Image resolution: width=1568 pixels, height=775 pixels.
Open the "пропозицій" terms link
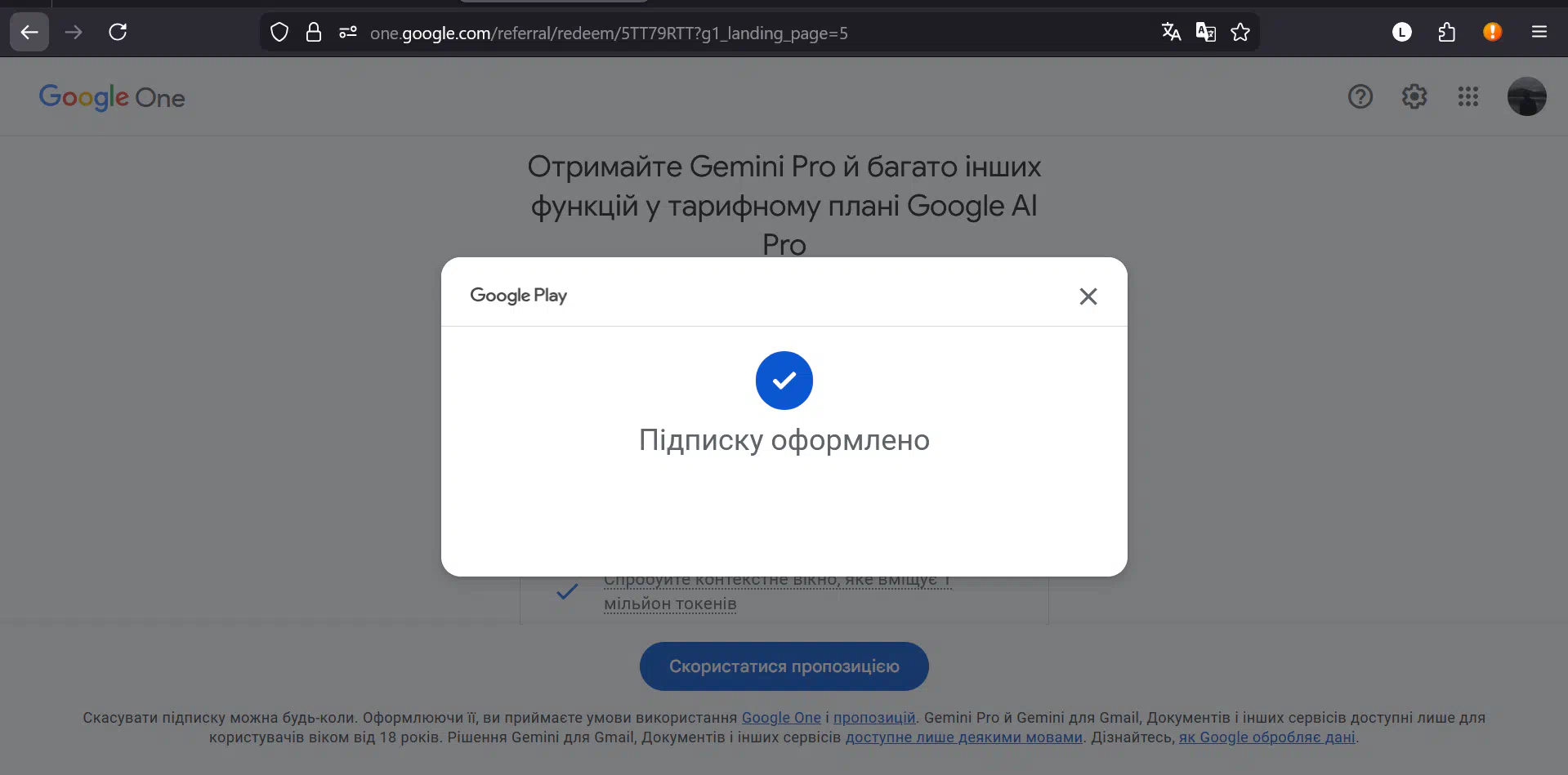coord(874,718)
